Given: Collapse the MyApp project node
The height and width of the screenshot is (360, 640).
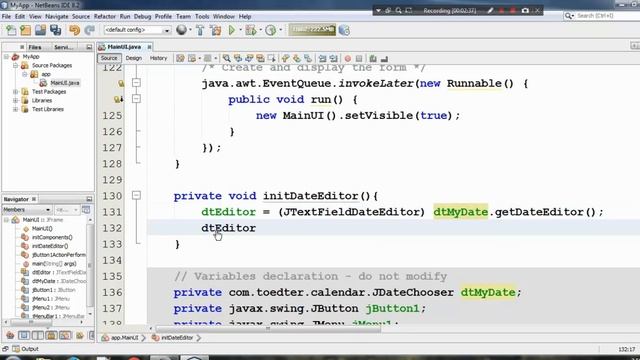Looking at the screenshot, I should 6,57.
